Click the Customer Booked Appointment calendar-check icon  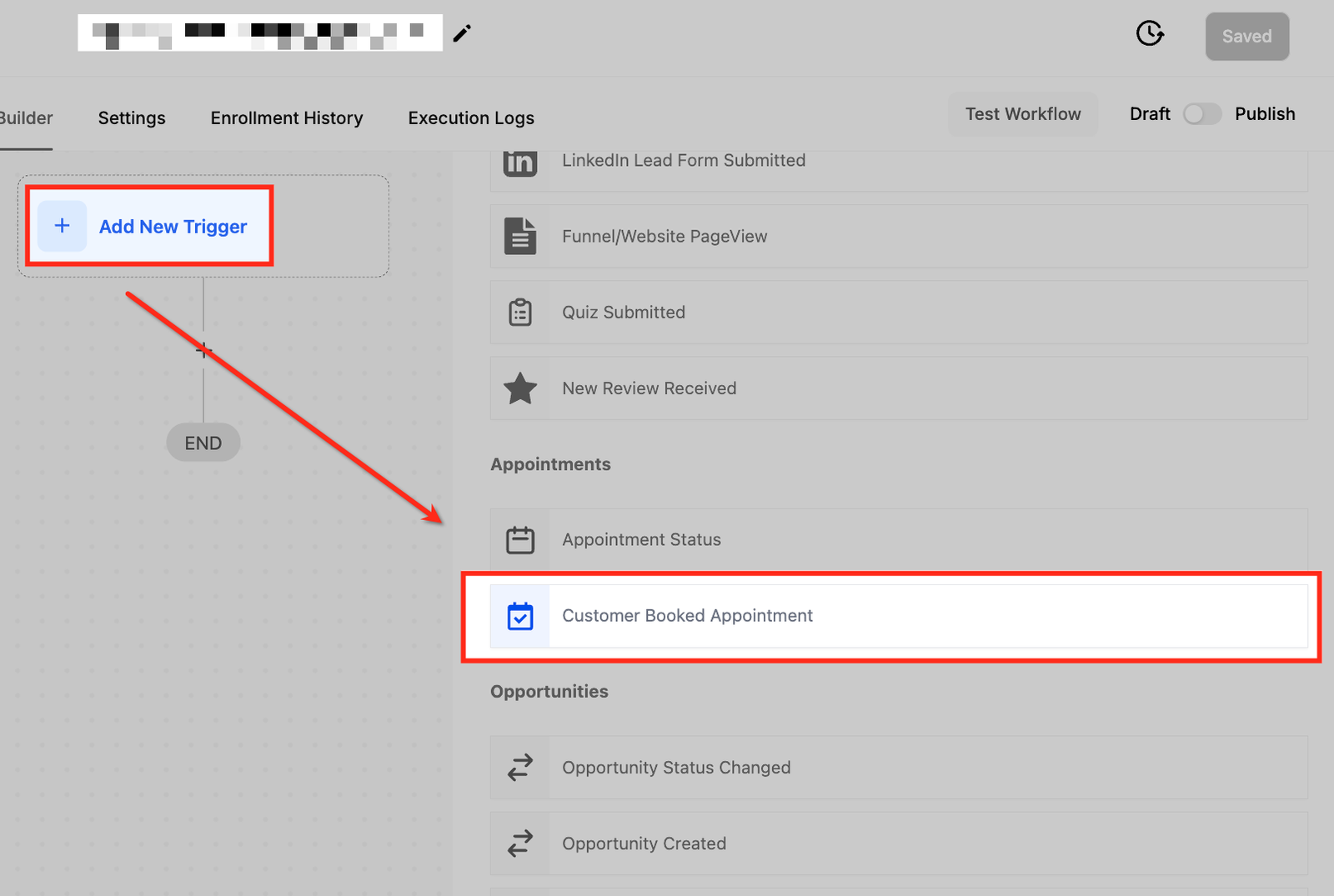click(x=520, y=616)
